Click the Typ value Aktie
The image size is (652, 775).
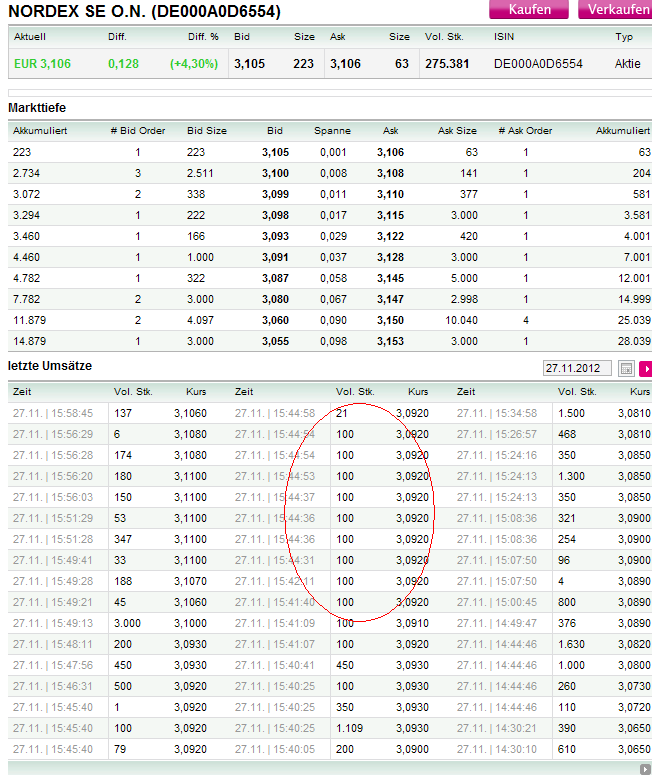(628, 64)
